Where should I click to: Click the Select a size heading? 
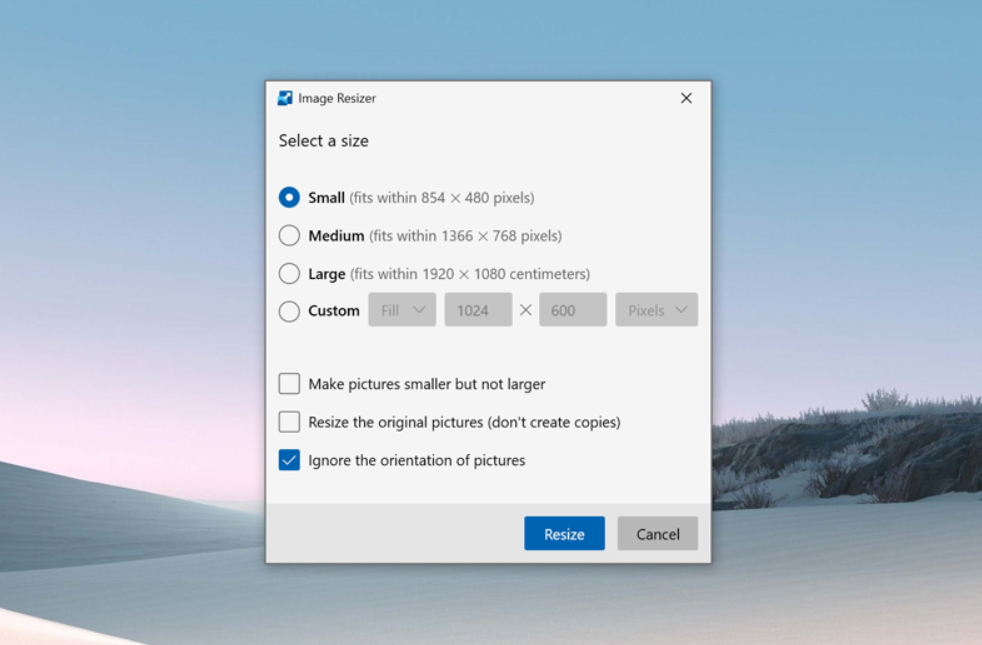coord(323,141)
